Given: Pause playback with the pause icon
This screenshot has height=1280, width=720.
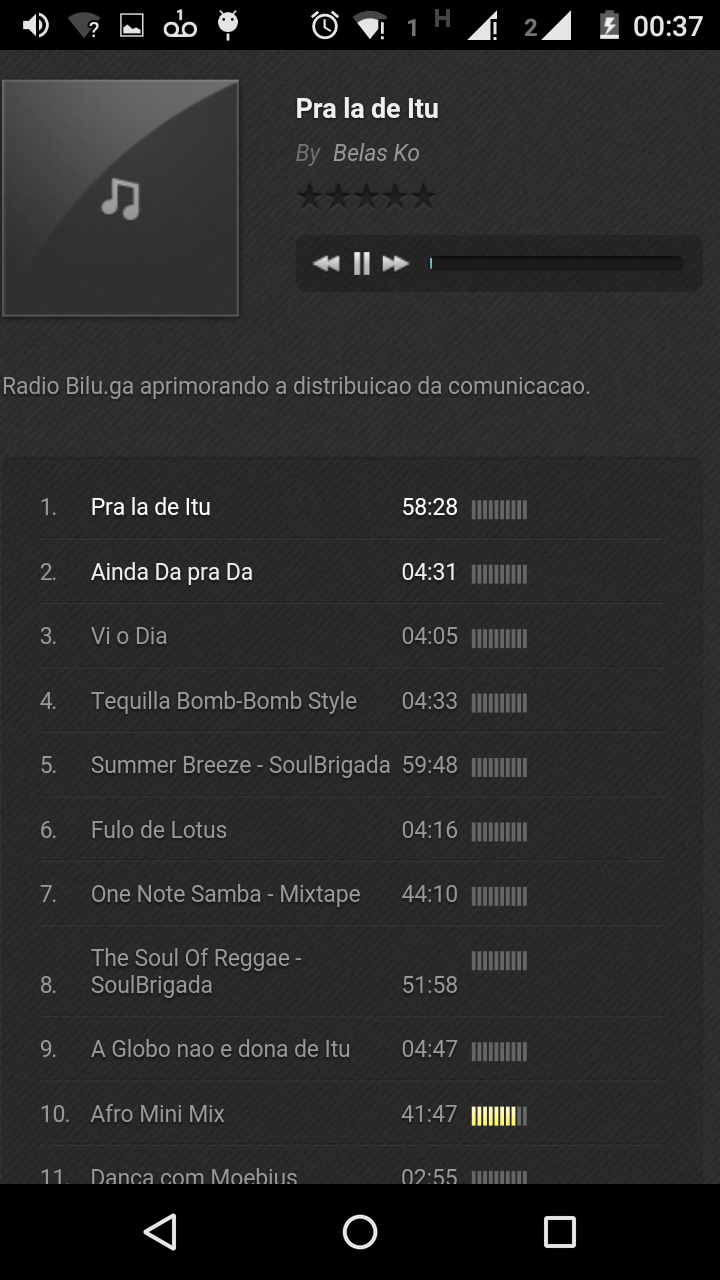Looking at the screenshot, I should pos(361,263).
